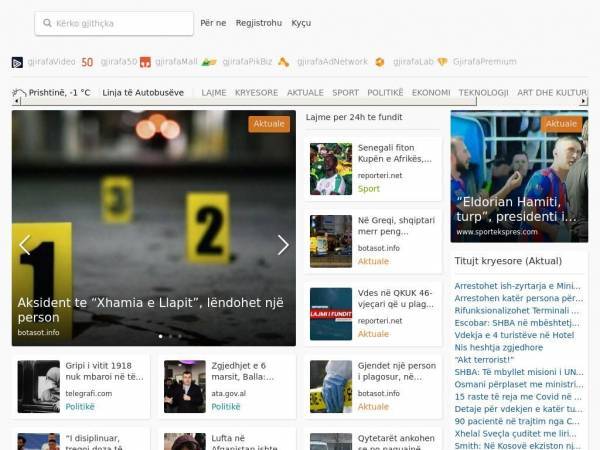Show next slide with right carousel arrow

(283, 245)
